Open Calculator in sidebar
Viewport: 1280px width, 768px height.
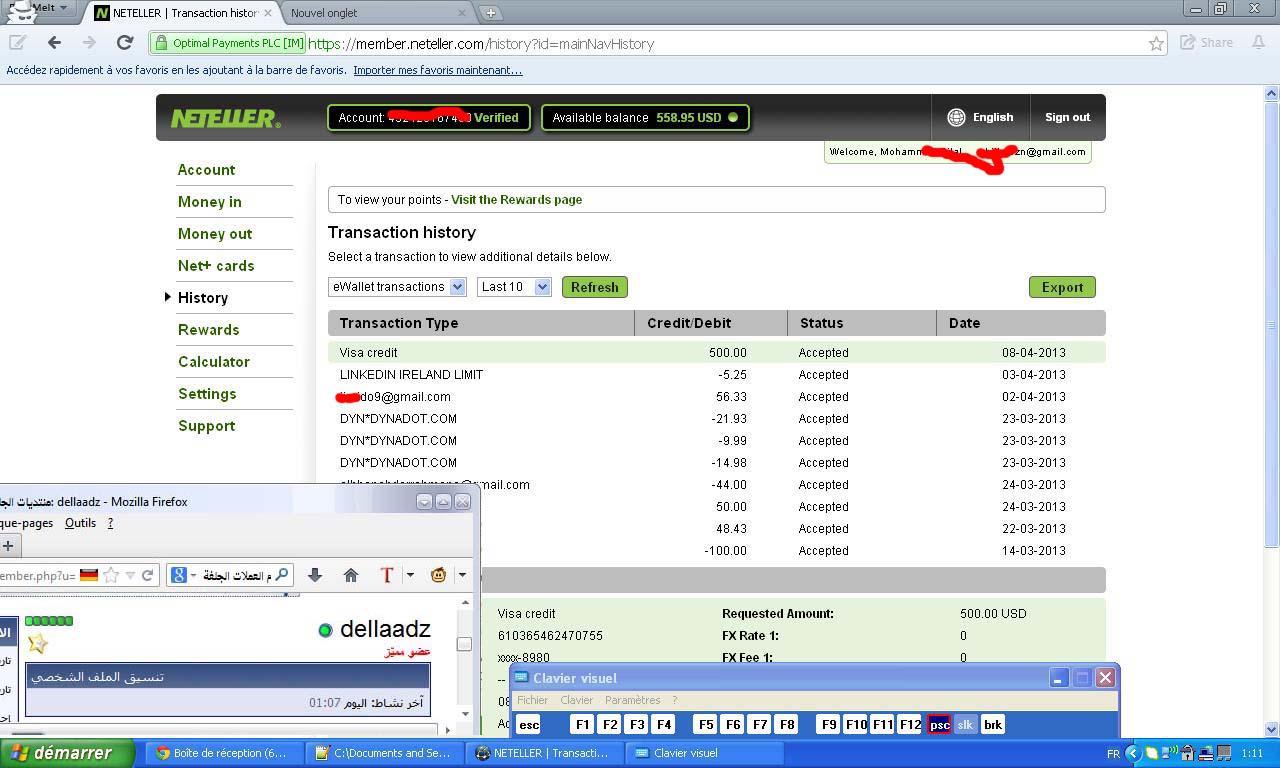click(x=214, y=362)
